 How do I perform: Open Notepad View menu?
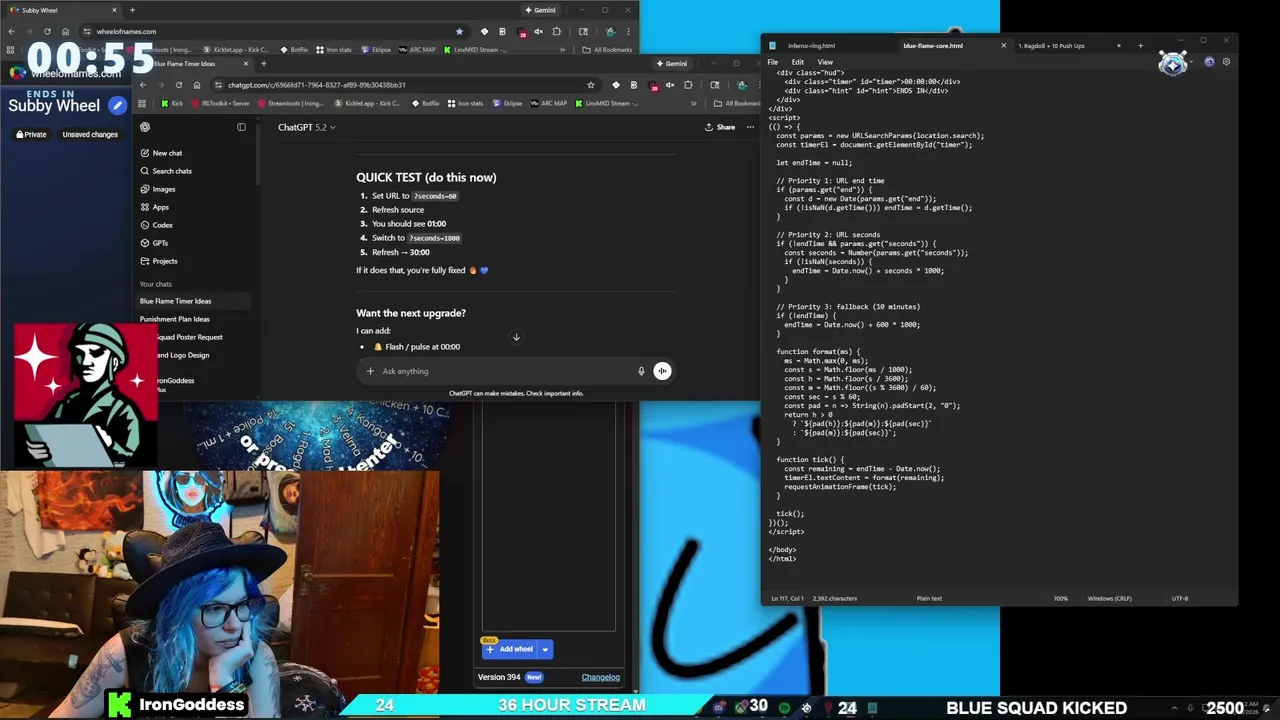coord(825,62)
